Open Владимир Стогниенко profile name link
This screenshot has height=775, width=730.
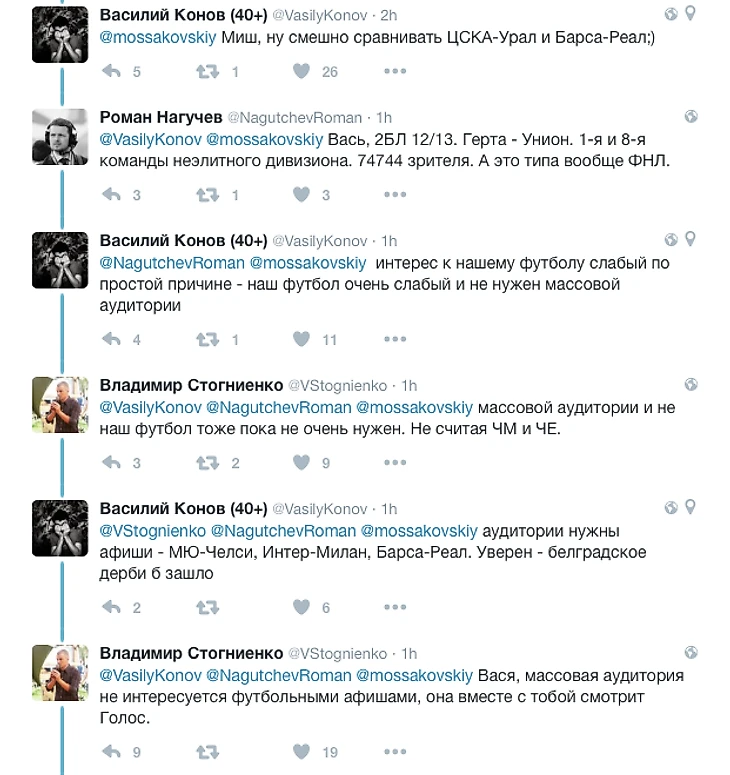[x=191, y=385]
